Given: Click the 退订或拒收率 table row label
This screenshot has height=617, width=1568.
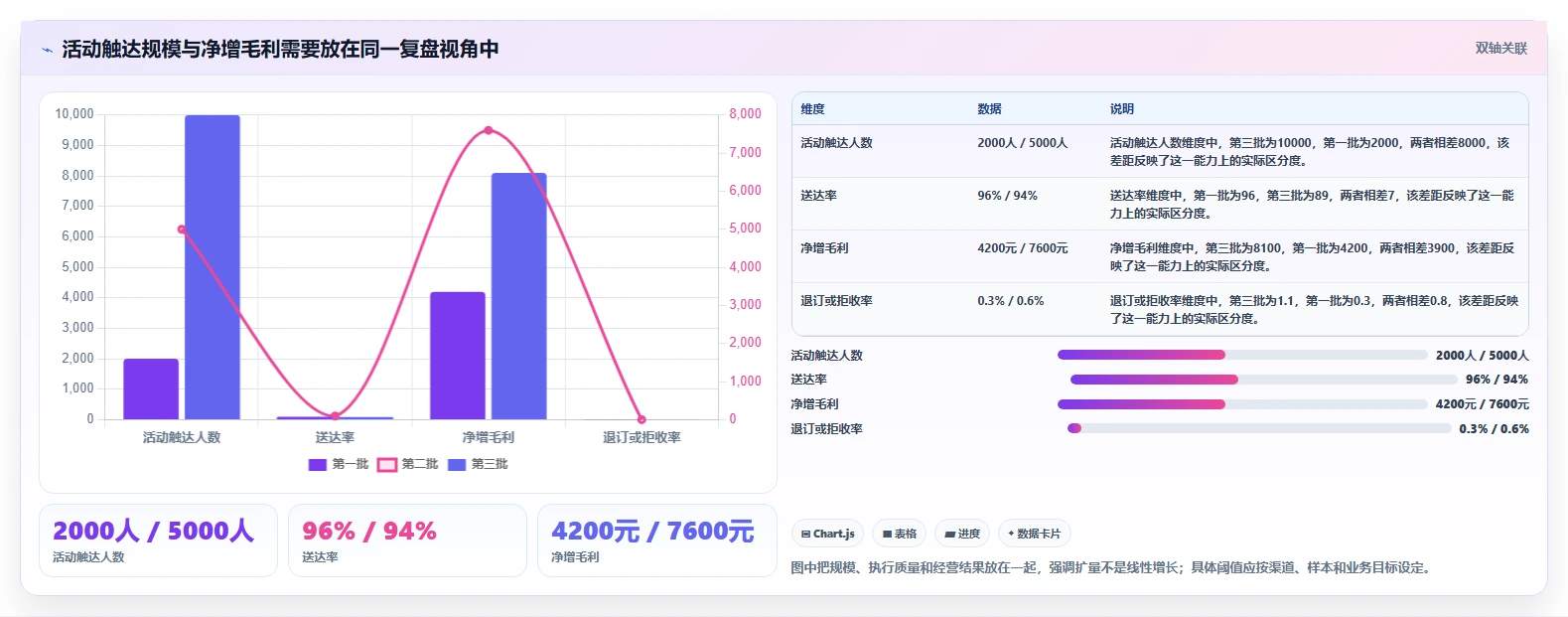Looking at the screenshot, I should pos(836,301).
